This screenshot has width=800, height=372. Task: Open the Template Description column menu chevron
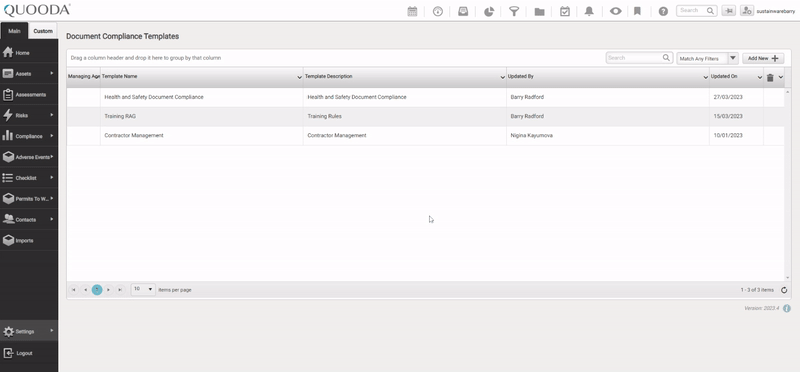(x=503, y=78)
